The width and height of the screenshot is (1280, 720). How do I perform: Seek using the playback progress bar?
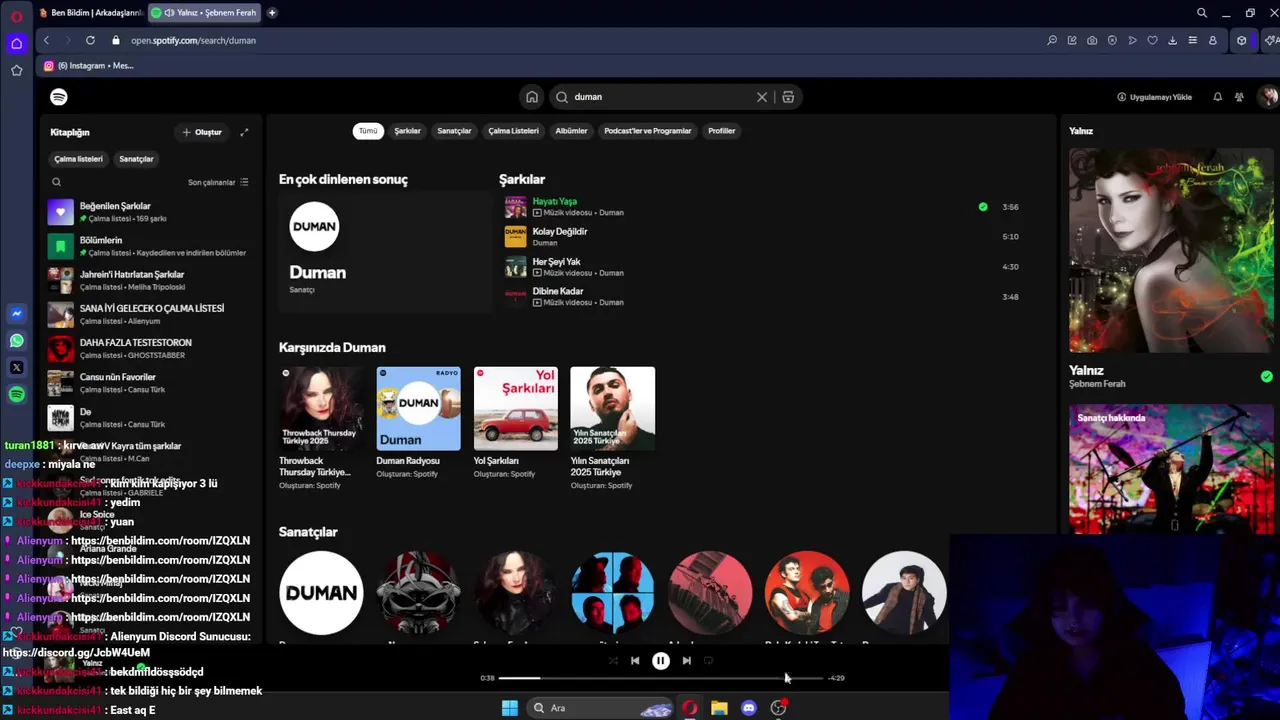point(660,678)
